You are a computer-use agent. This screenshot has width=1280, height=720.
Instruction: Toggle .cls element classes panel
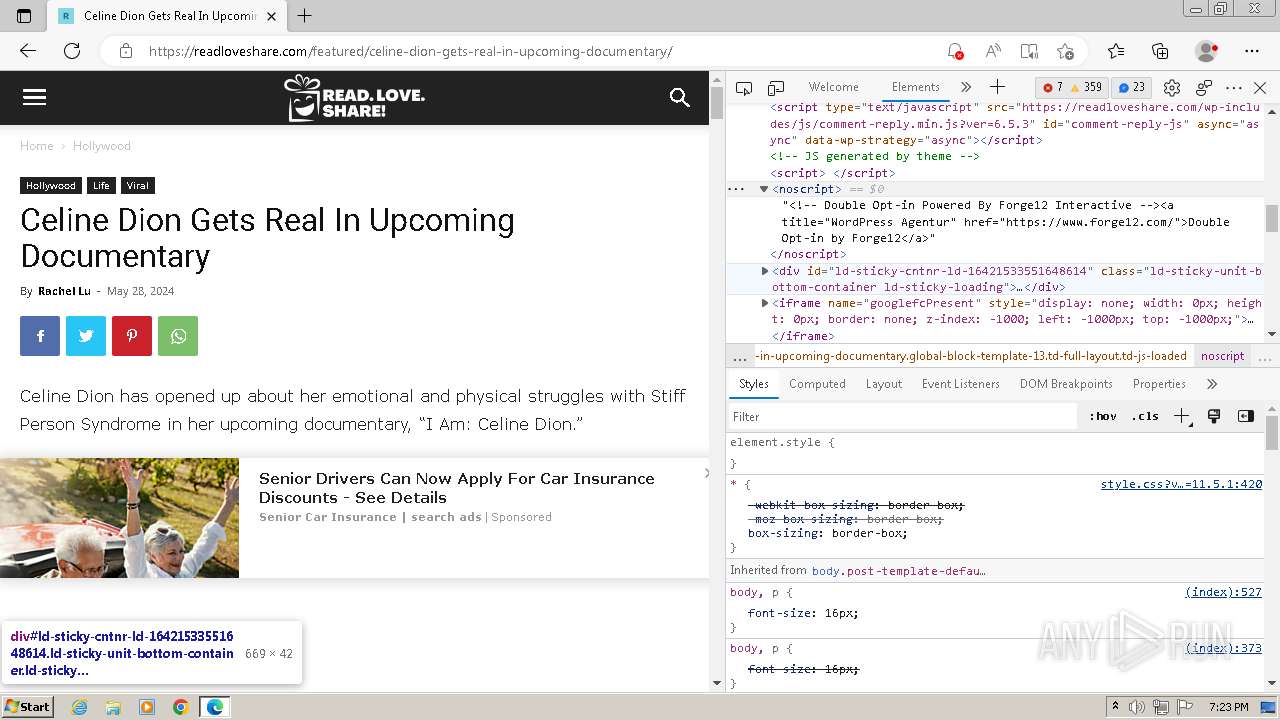tap(1145, 416)
